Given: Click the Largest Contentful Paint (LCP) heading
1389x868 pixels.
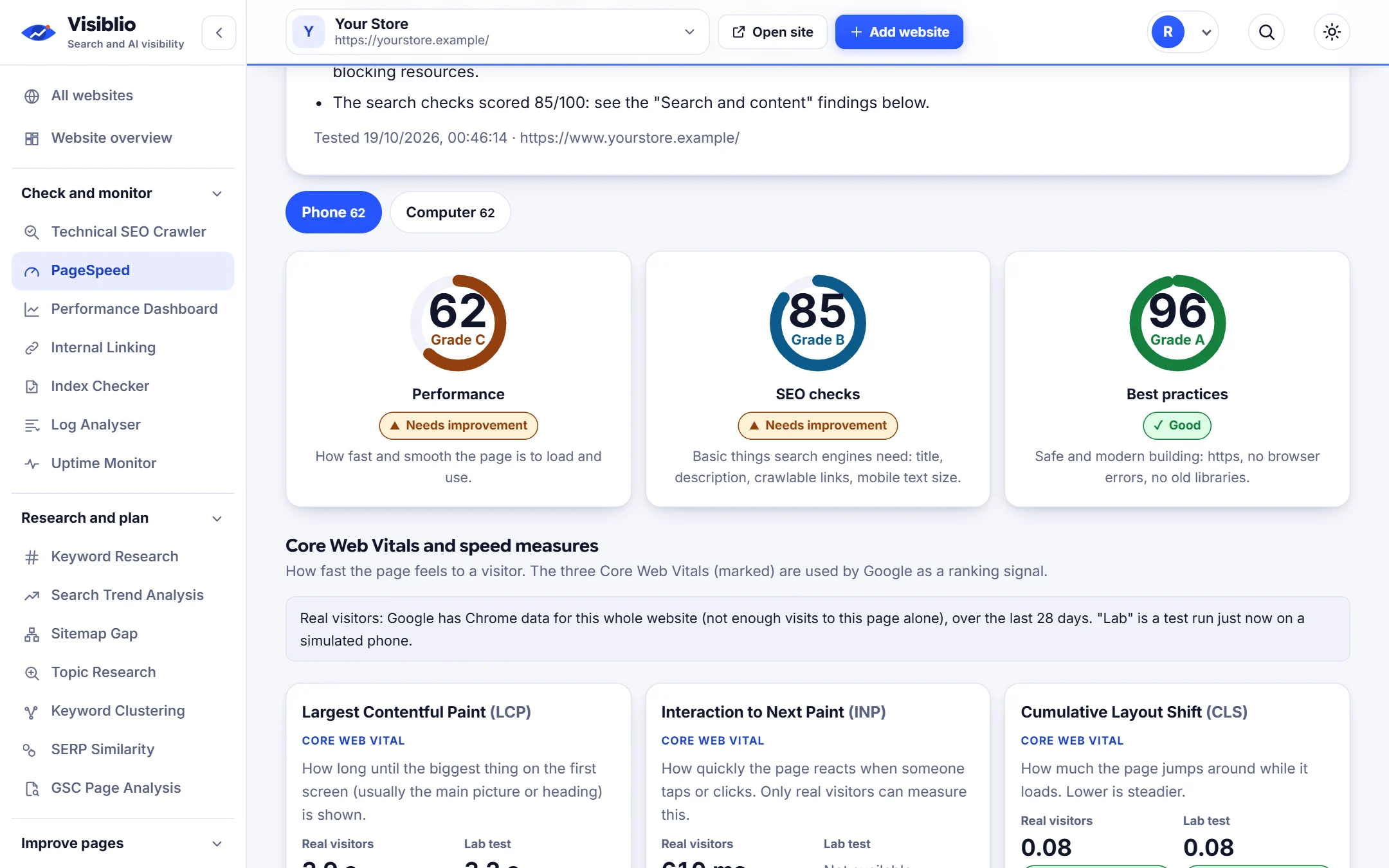Looking at the screenshot, I should pos(416,712).
